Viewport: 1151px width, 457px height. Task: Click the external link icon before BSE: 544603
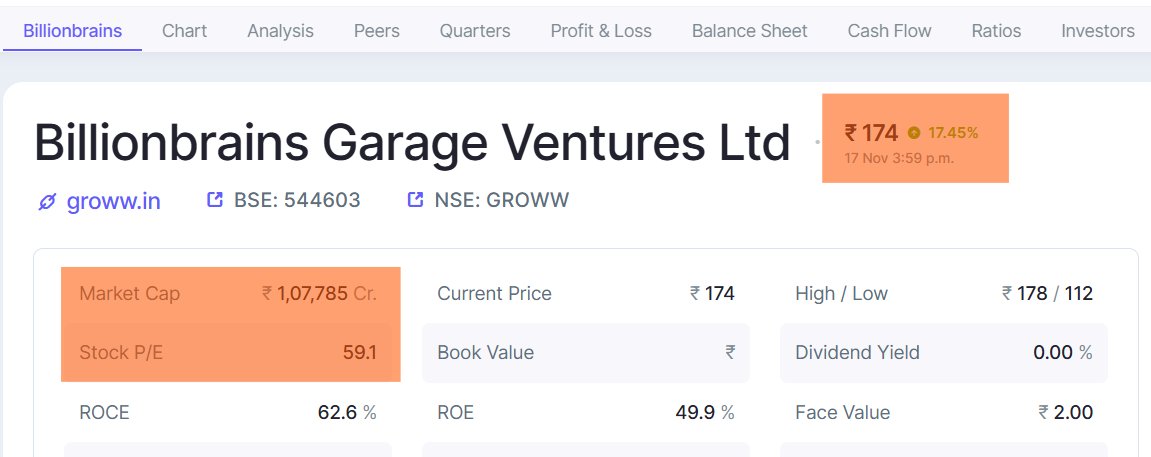coord(215,200)
